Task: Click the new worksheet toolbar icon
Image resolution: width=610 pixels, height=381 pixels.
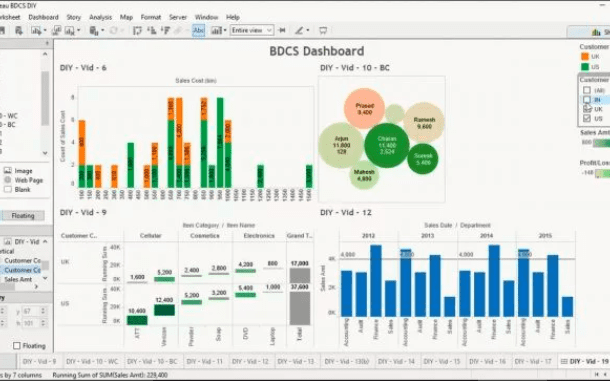Action: click(x=36, y=30)
